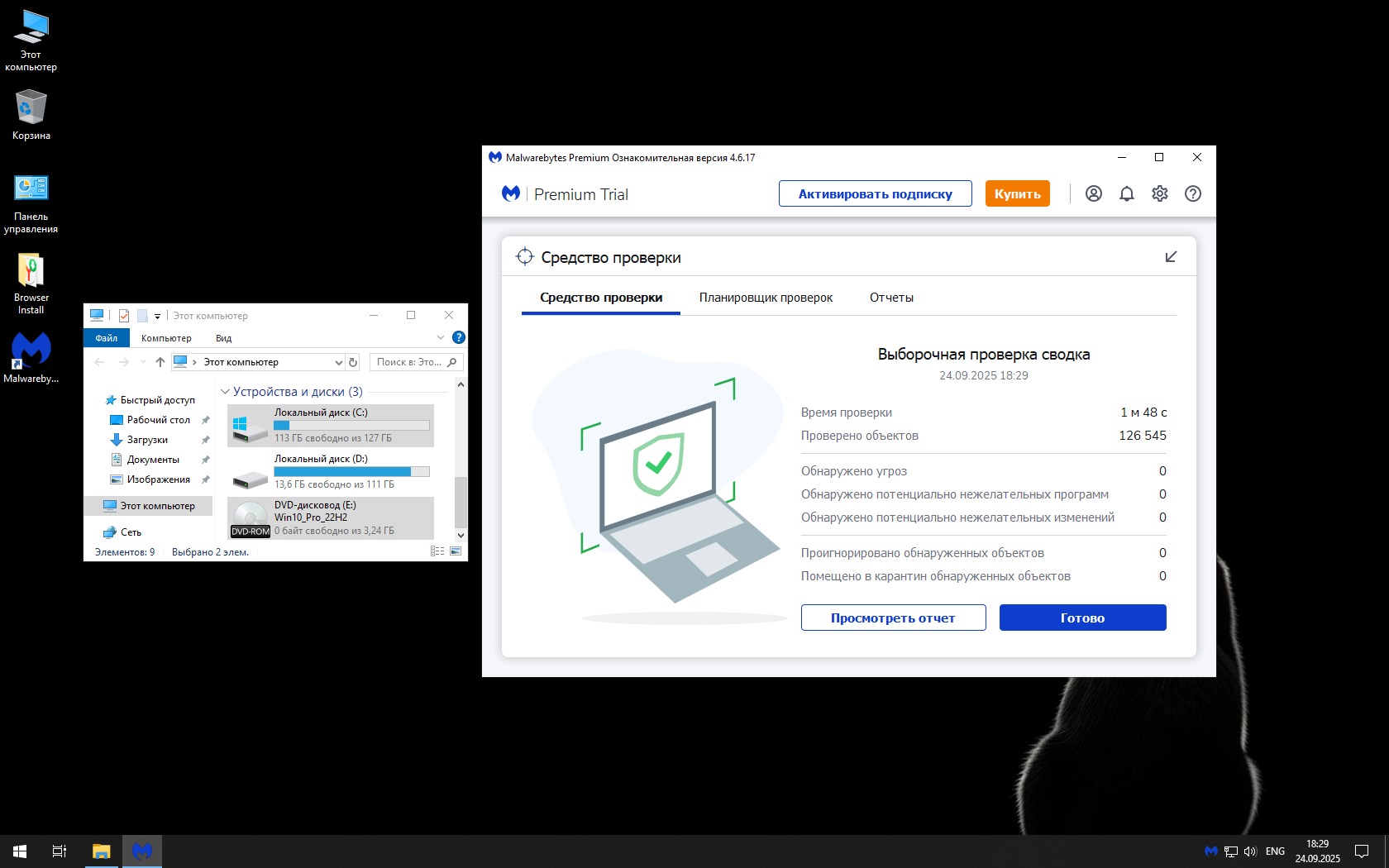Expand the Explorer ribbon chevron

(440, 337)
